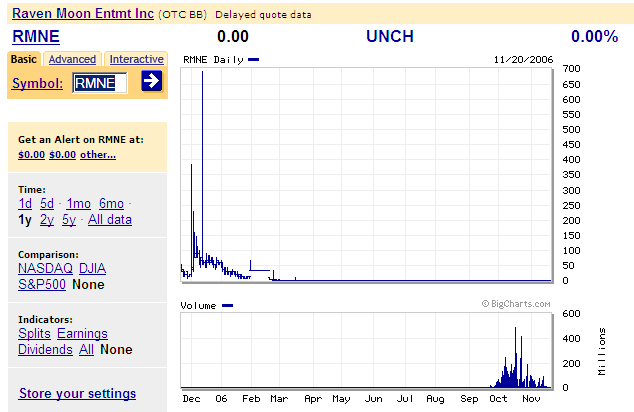
Task: Open the Raven Moon Entmt Inc link
Action: (x=83, y=13)
